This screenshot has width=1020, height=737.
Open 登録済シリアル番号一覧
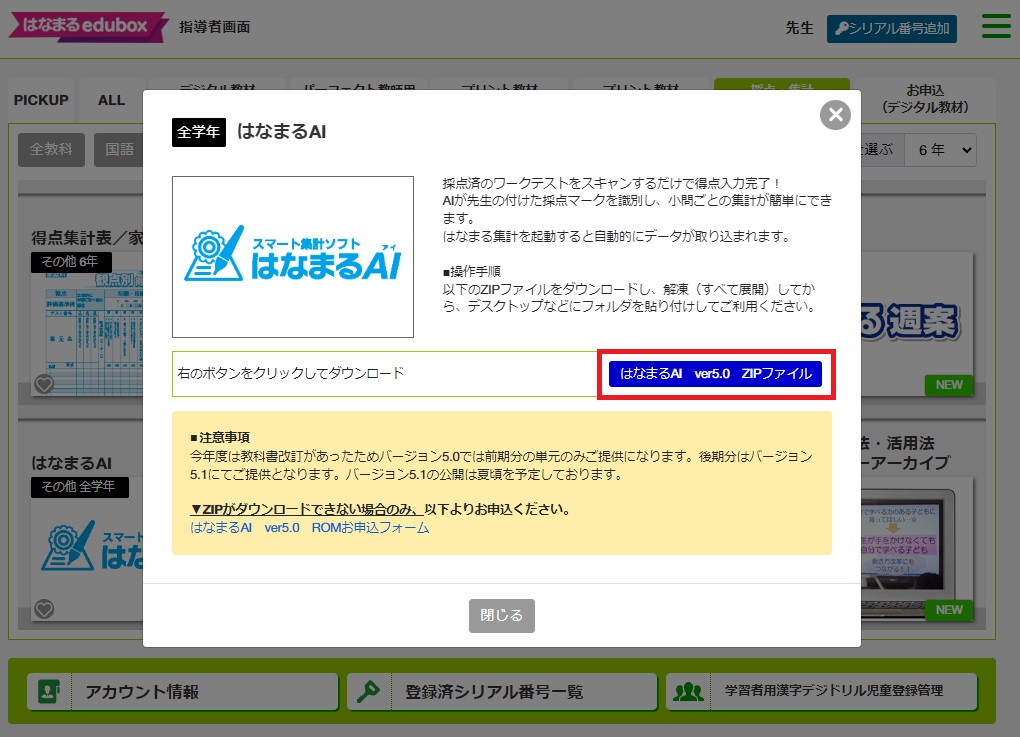(502, 691)
